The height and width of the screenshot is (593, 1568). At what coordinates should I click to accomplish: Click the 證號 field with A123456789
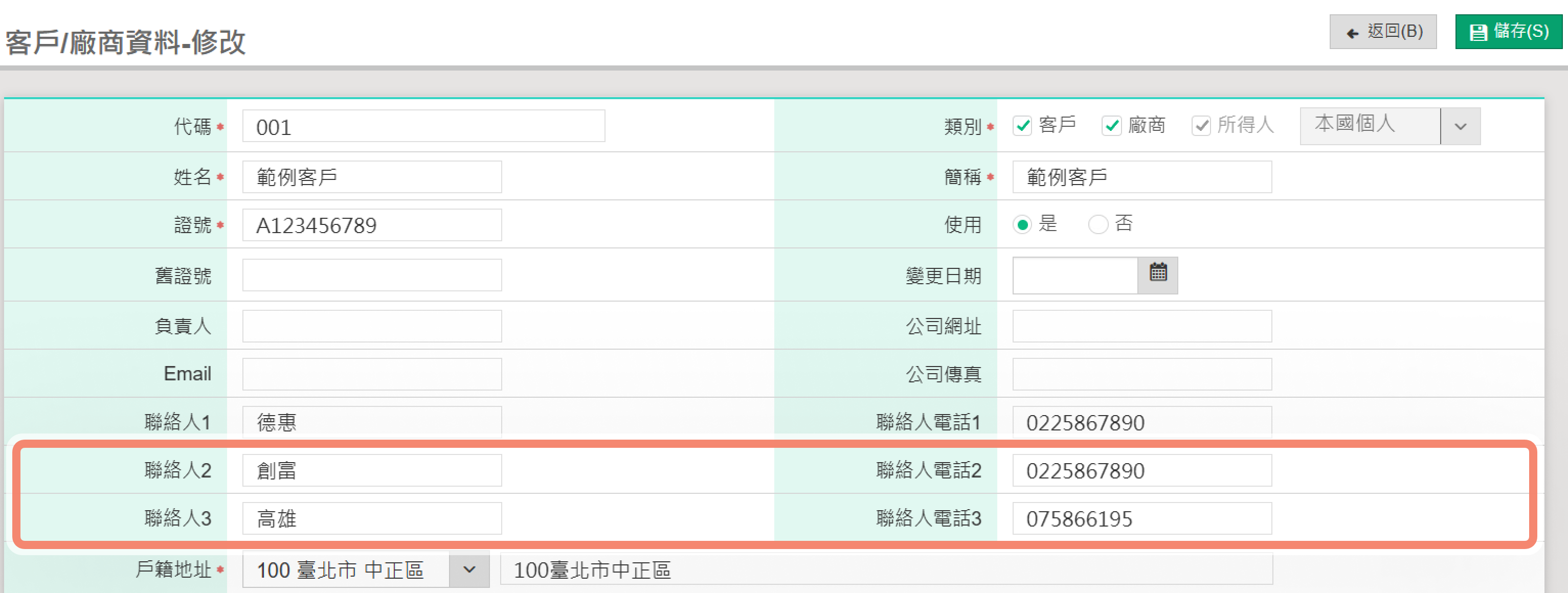[x=371, y=225]
